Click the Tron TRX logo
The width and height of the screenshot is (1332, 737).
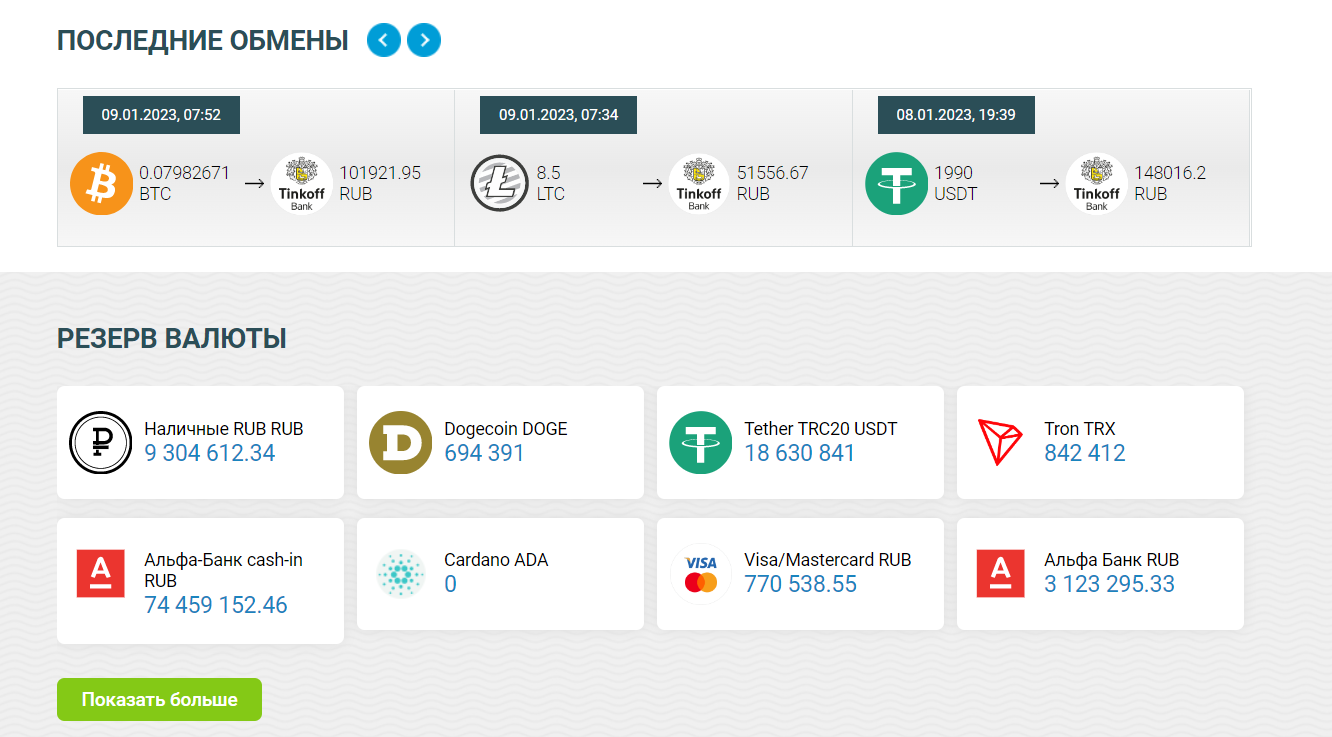(1000, 442)
